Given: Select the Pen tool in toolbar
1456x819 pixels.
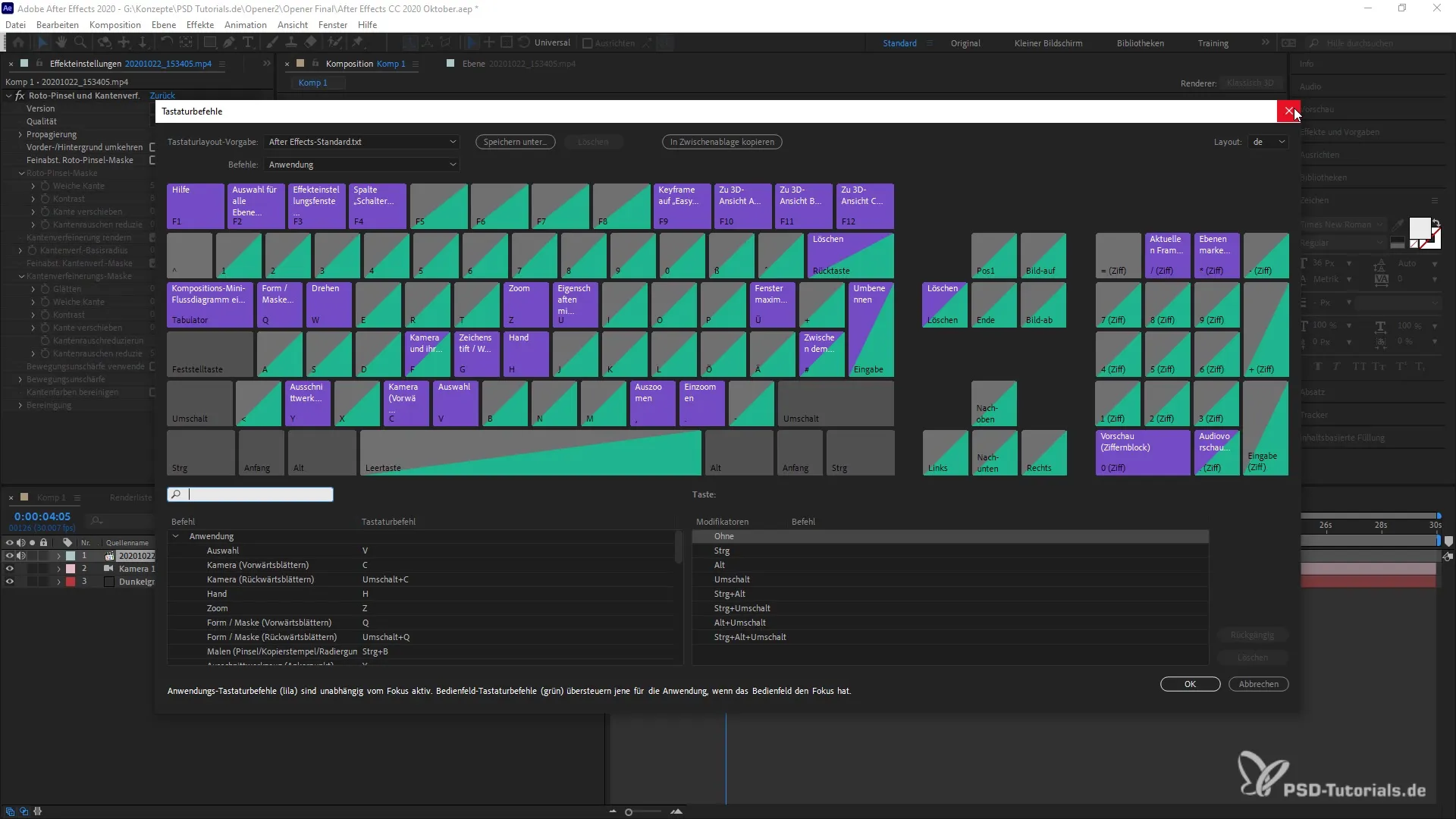Looking at the screenshot, I should (x=228, y=42).
